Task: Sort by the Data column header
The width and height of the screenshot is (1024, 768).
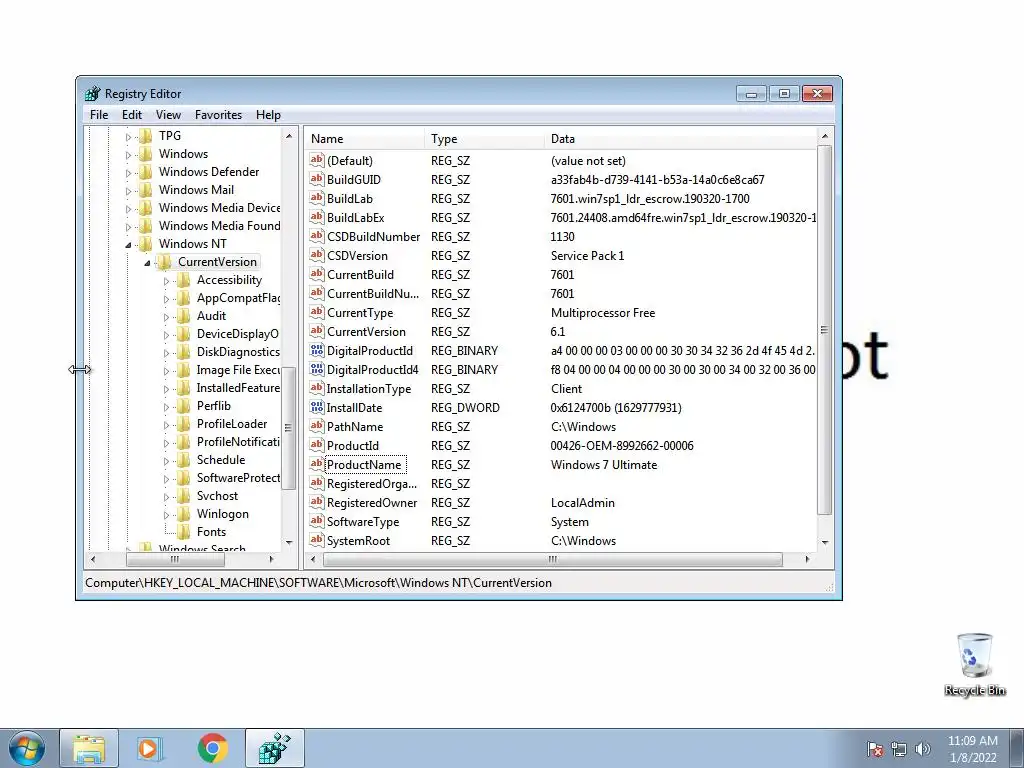Action: click(680, 138)
